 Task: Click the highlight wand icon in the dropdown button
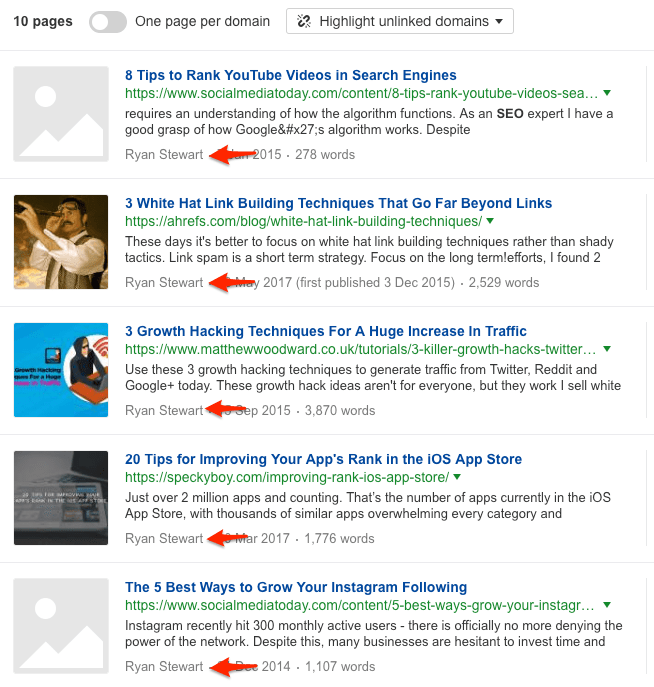coord(305,22)
